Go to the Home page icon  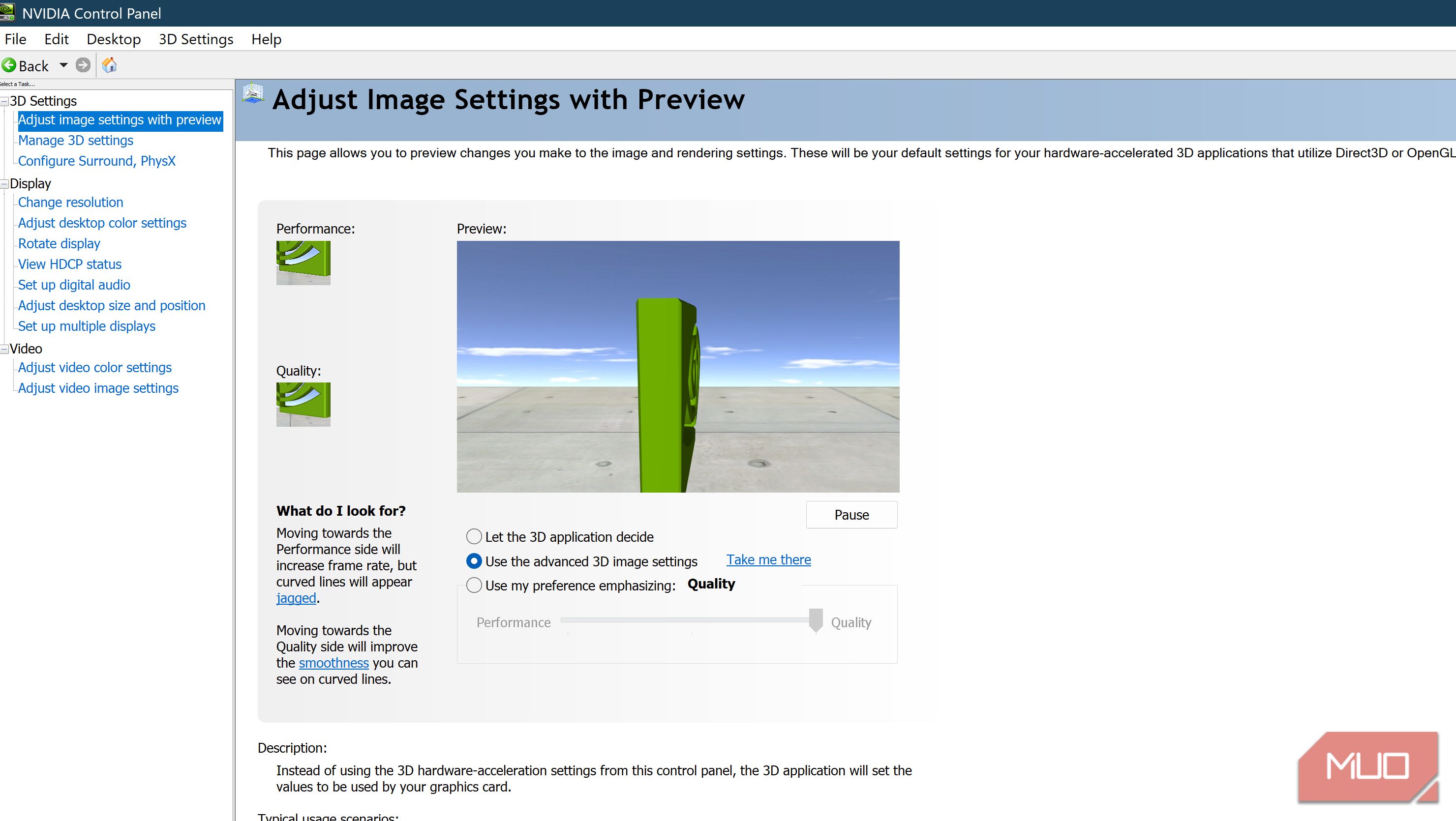[109, 65]
